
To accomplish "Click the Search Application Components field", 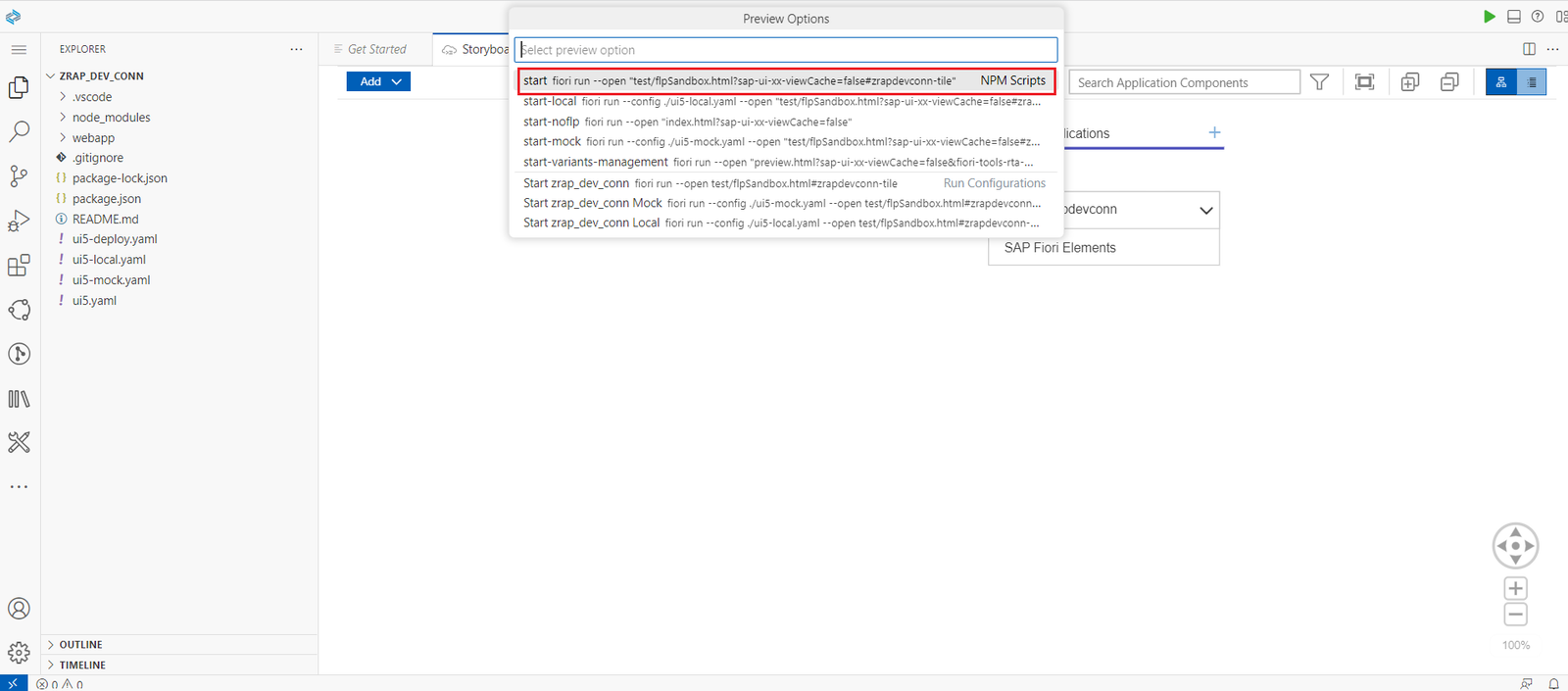I will (x=1185, y=82).
